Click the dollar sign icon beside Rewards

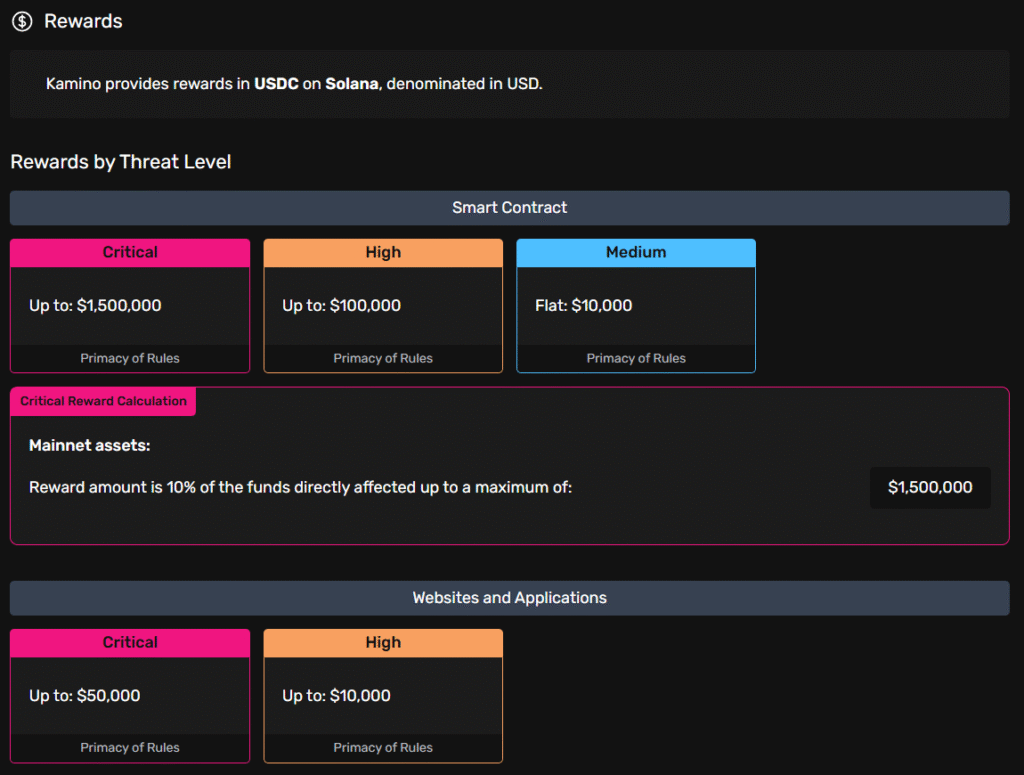22,21
